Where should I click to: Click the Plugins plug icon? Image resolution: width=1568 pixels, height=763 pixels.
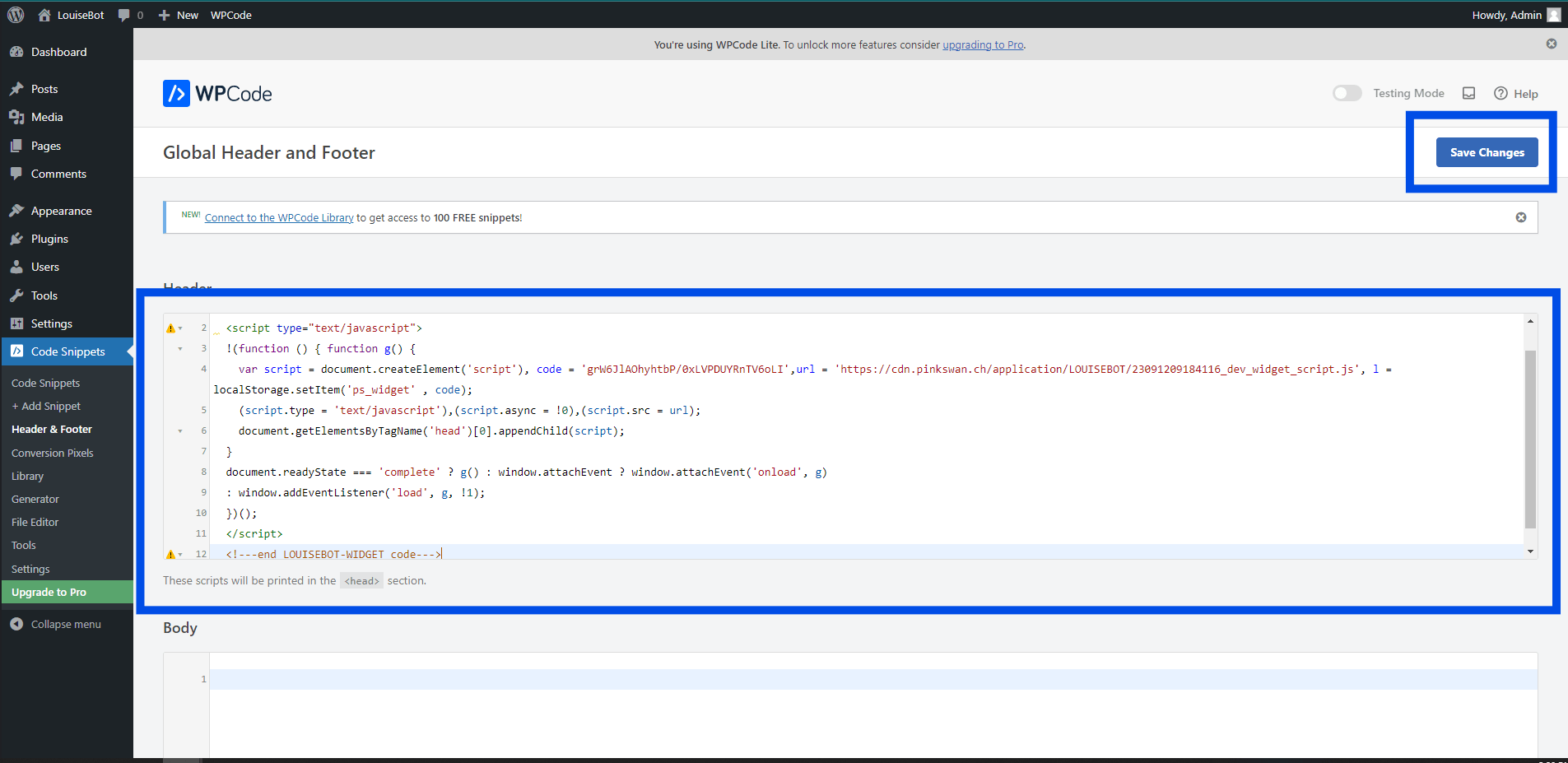click(16, 239)
